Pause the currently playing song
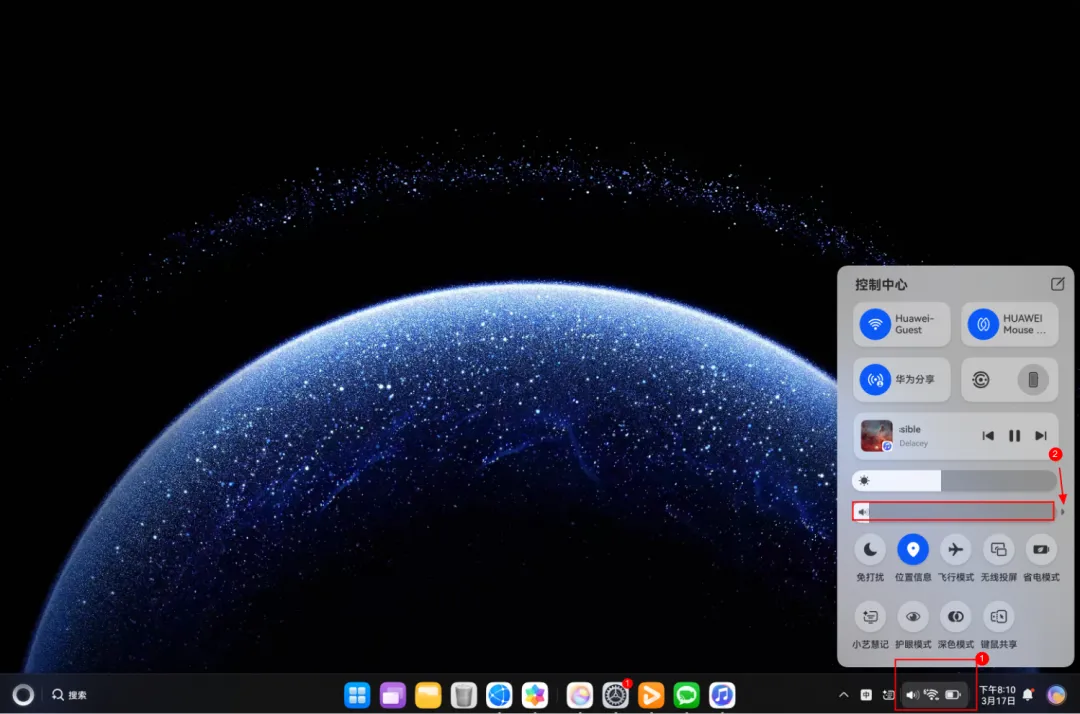1080x714 pixels. (1014, 436)
